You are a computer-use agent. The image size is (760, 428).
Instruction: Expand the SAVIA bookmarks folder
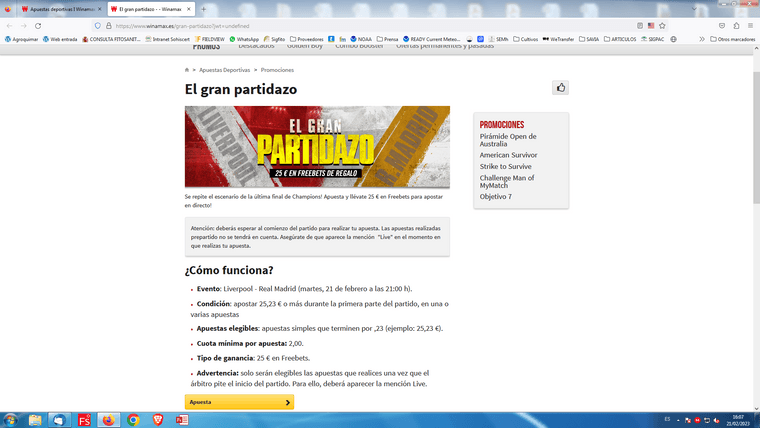[x=589, y=39]
